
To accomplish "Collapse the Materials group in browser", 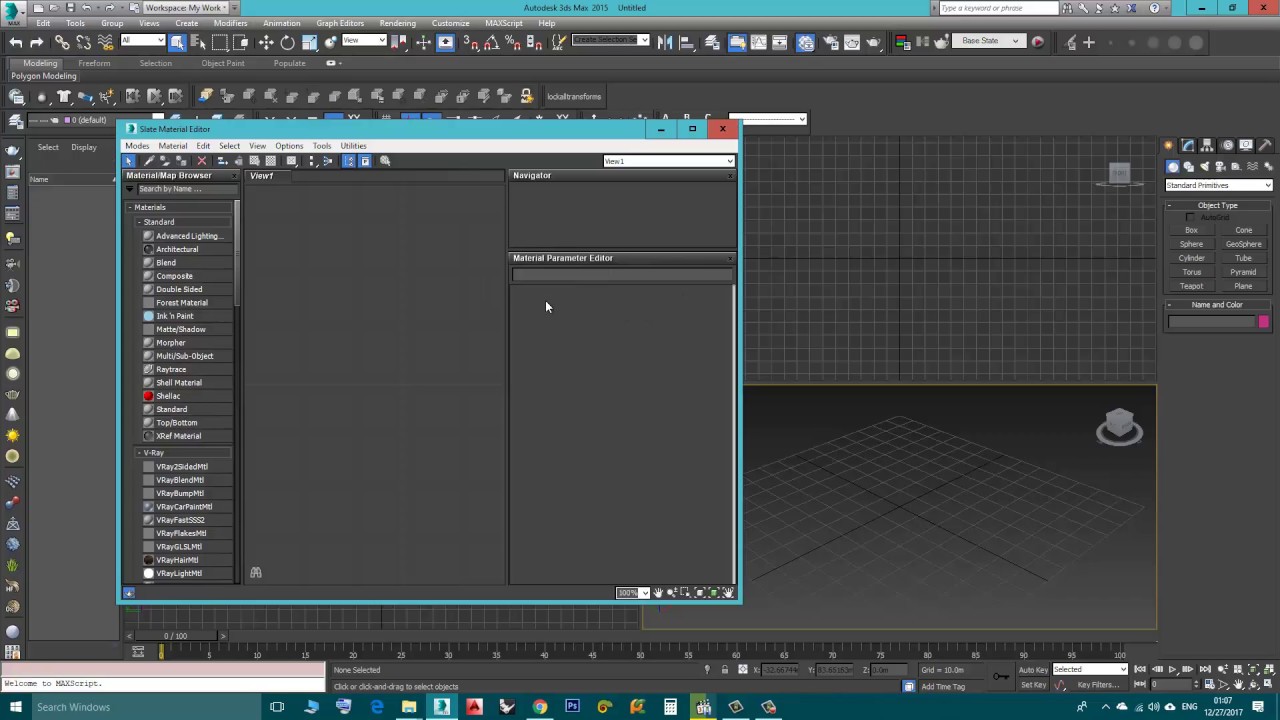I will 130,208.
